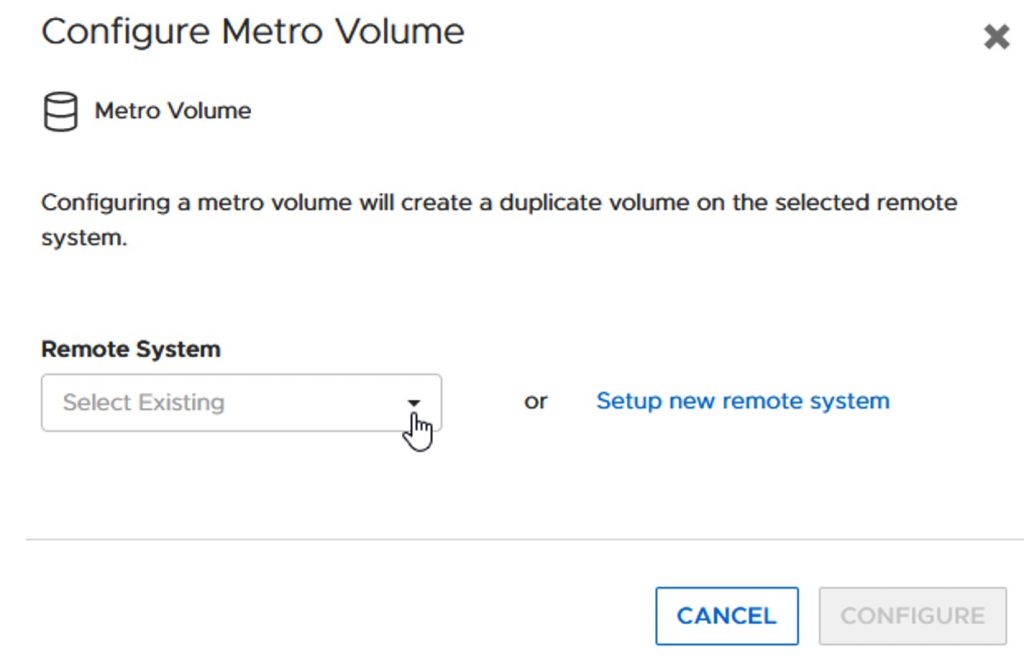
Task: Click the Metro Volume cylinder icon
Action: click(61, 112)
